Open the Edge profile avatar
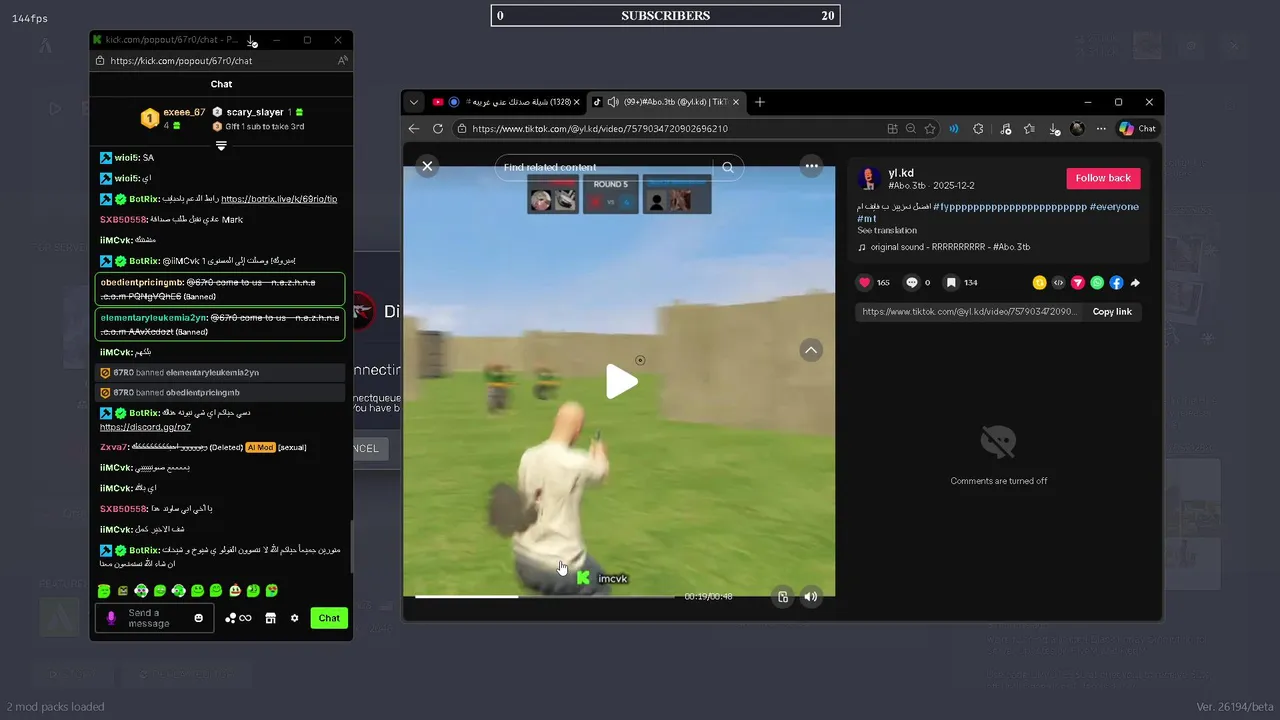The image size is (1280, 720). point(1077,129)
